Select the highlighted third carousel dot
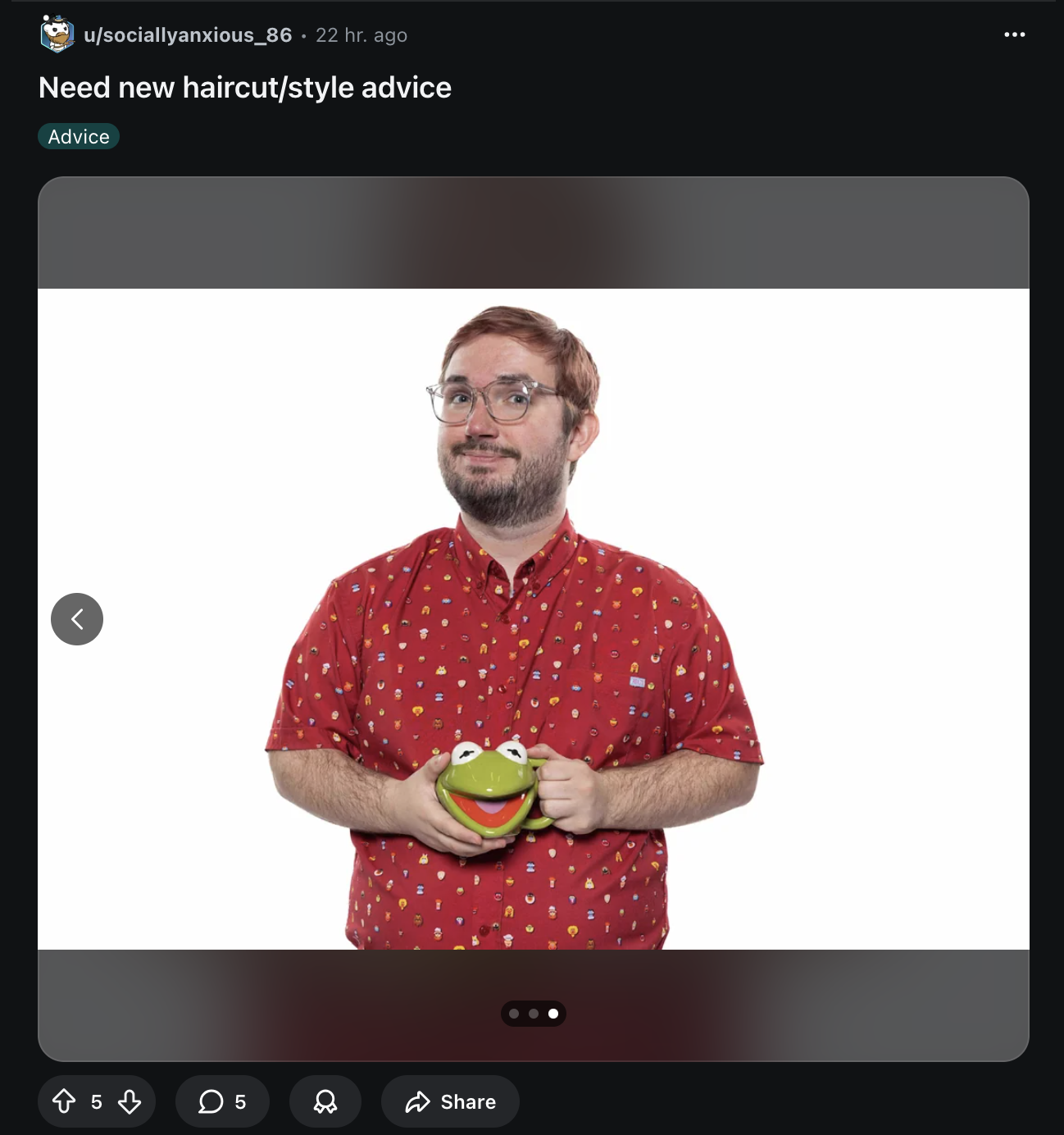The height and width of the screenshot is (1135, 1064). pyautogui.click(x=553, y=1014)
